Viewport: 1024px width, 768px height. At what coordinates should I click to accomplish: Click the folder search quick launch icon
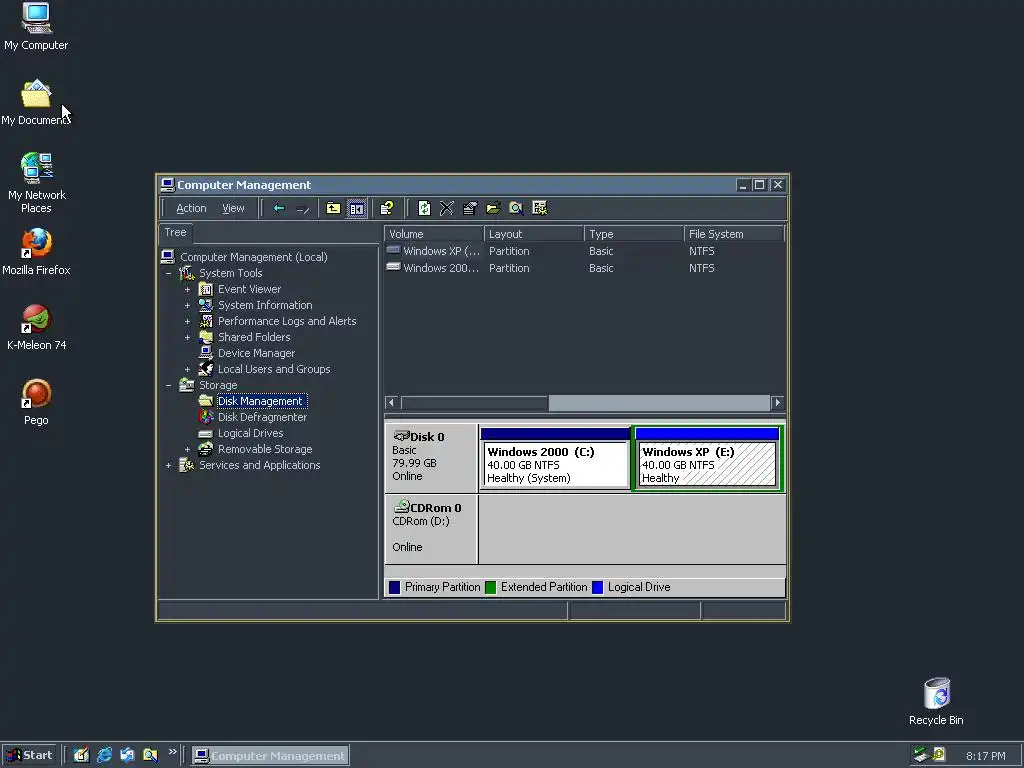[150, 755]
